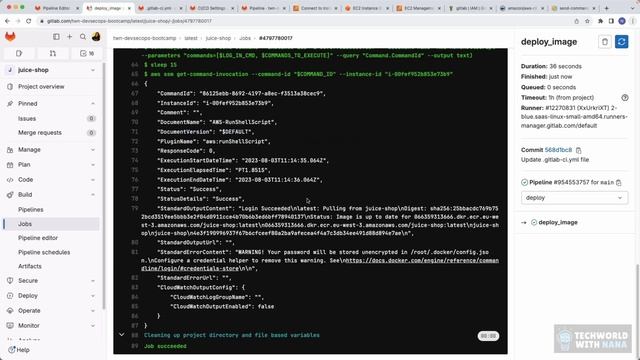This screenshot has height=360, width=640.
Task: Click the page vertical scrollbar
Action: click(638, 306)
